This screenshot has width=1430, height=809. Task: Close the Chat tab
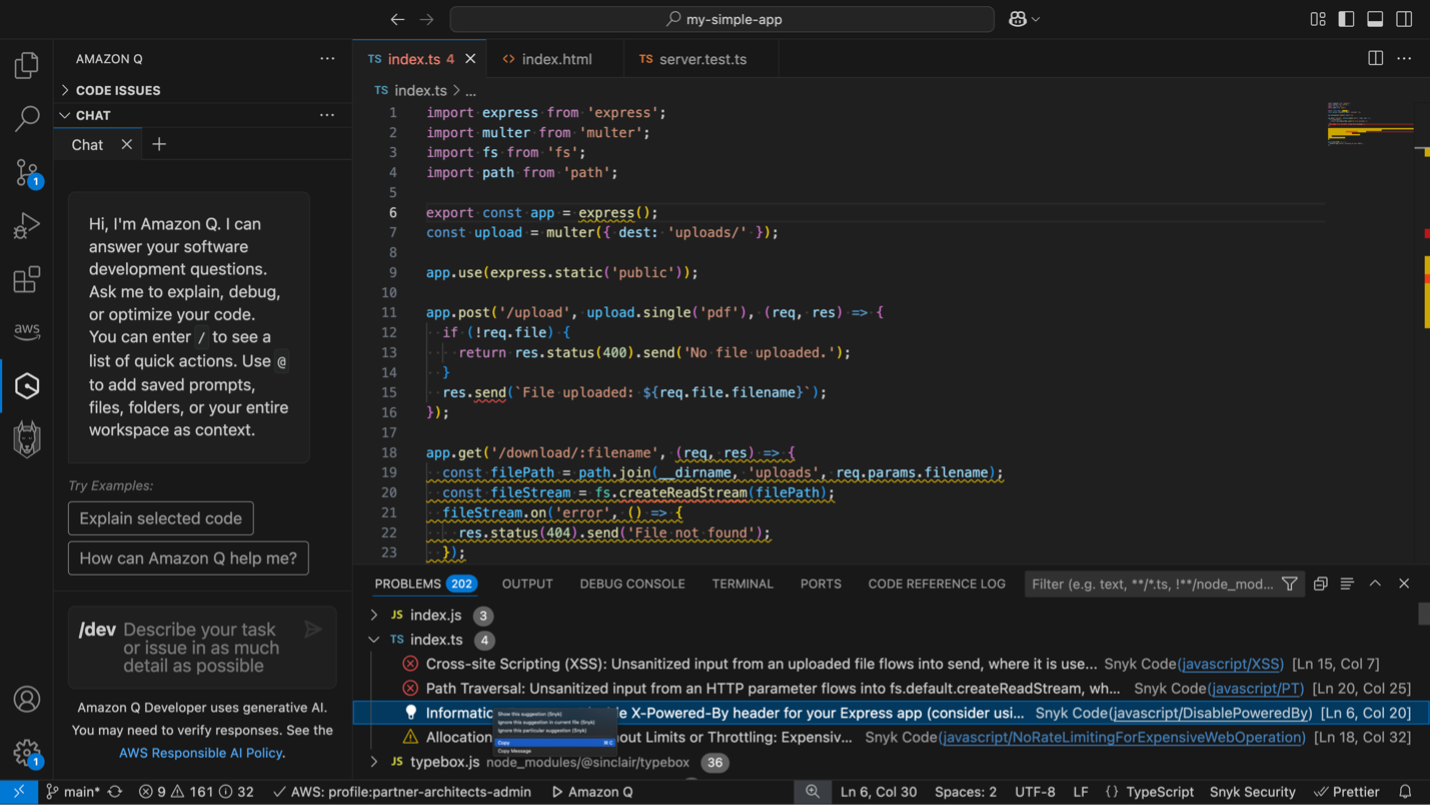[x=127, y=144]
